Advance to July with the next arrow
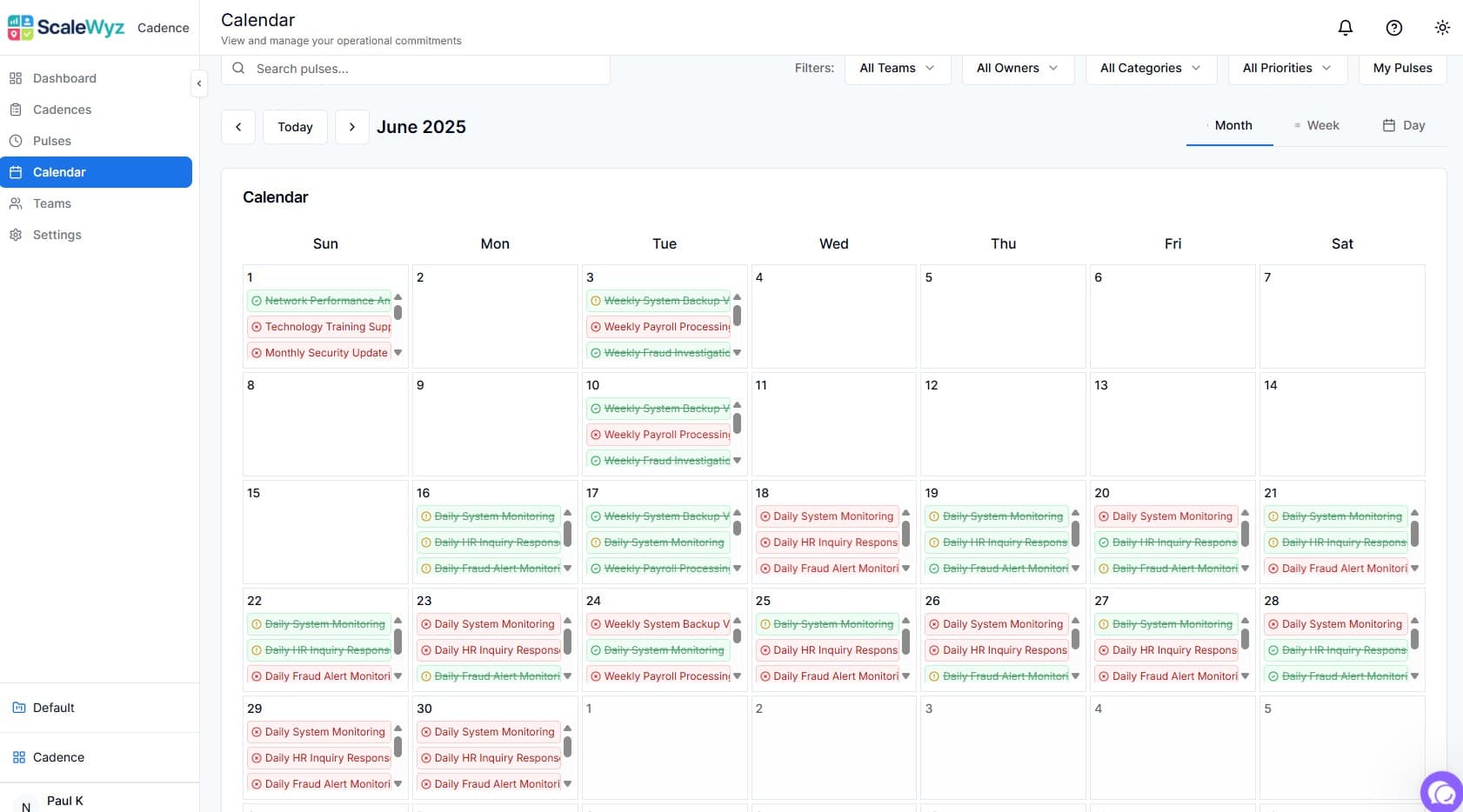1463x812 pixels. point(352,127)
